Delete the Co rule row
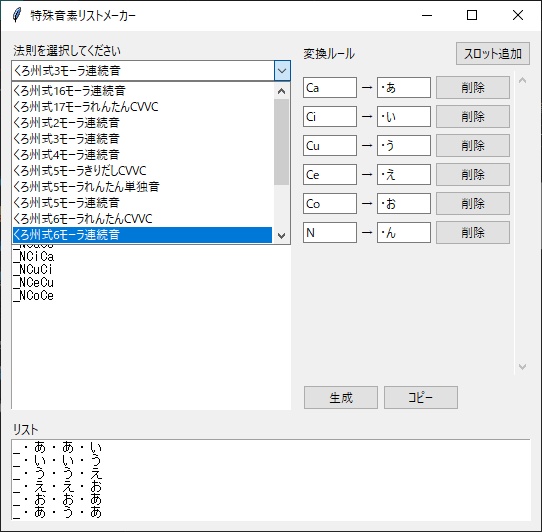The height and width of the screenshot is (532, 542). tap(473, 204)
